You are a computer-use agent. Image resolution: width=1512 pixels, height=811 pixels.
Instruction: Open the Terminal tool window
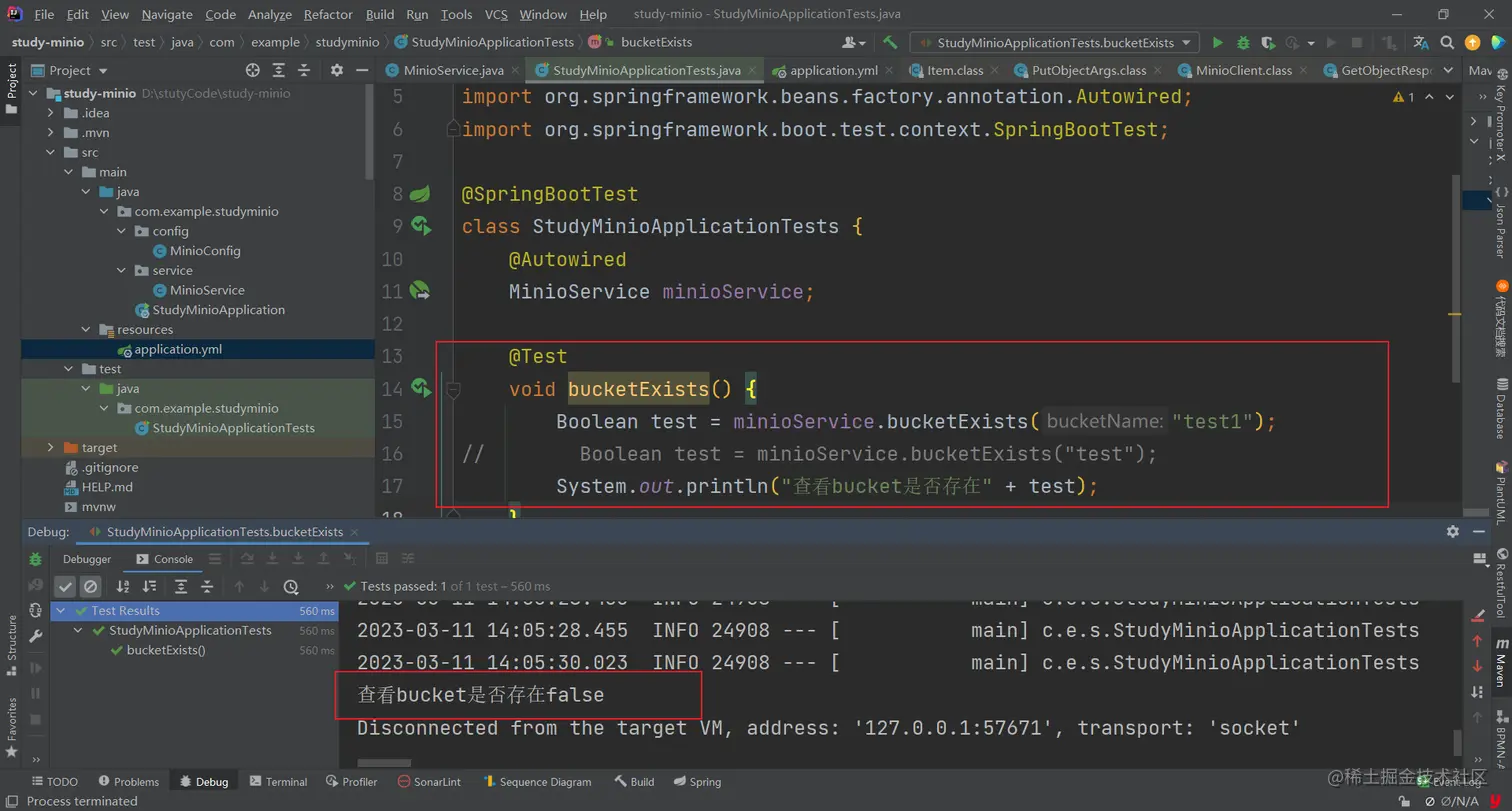[278, 782]
